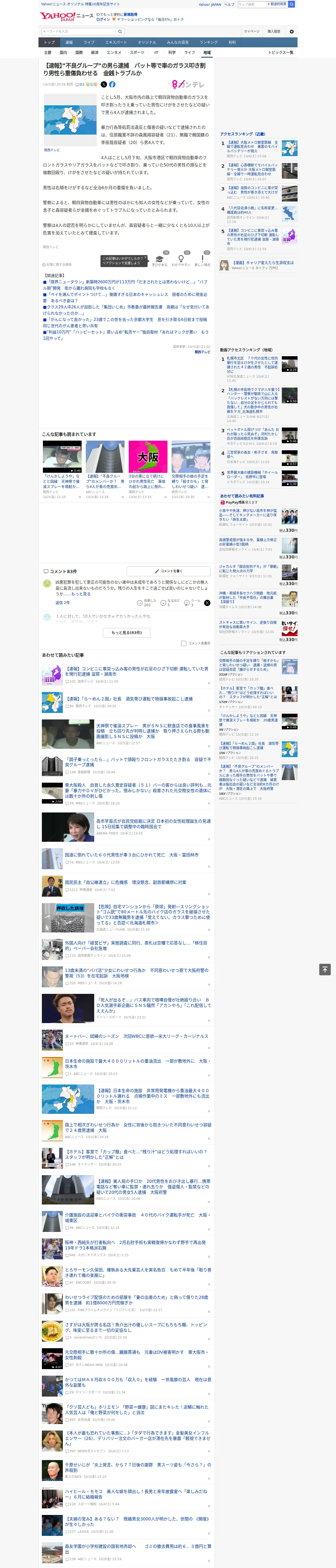Open 【速報】「らーめん2国」社長 article in list

click(129, 699)
